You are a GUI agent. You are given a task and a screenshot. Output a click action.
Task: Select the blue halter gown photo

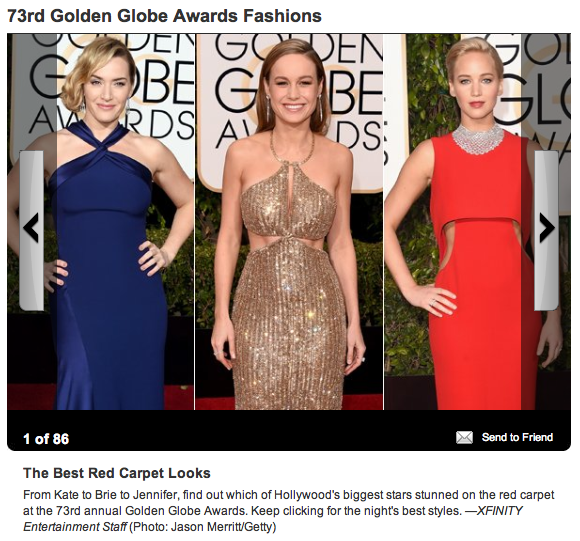(x=101, y=222)
